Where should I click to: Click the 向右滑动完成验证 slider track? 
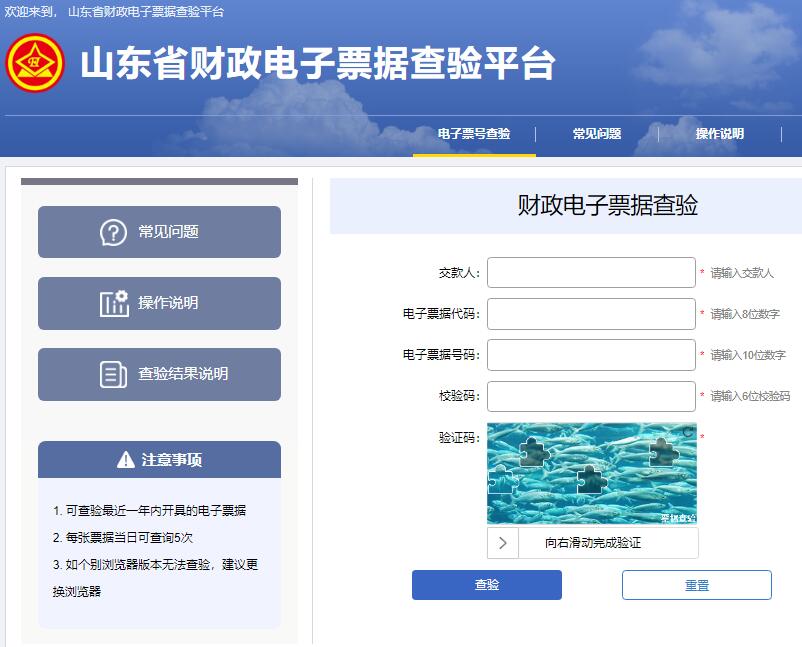click(x=593, y=543)
